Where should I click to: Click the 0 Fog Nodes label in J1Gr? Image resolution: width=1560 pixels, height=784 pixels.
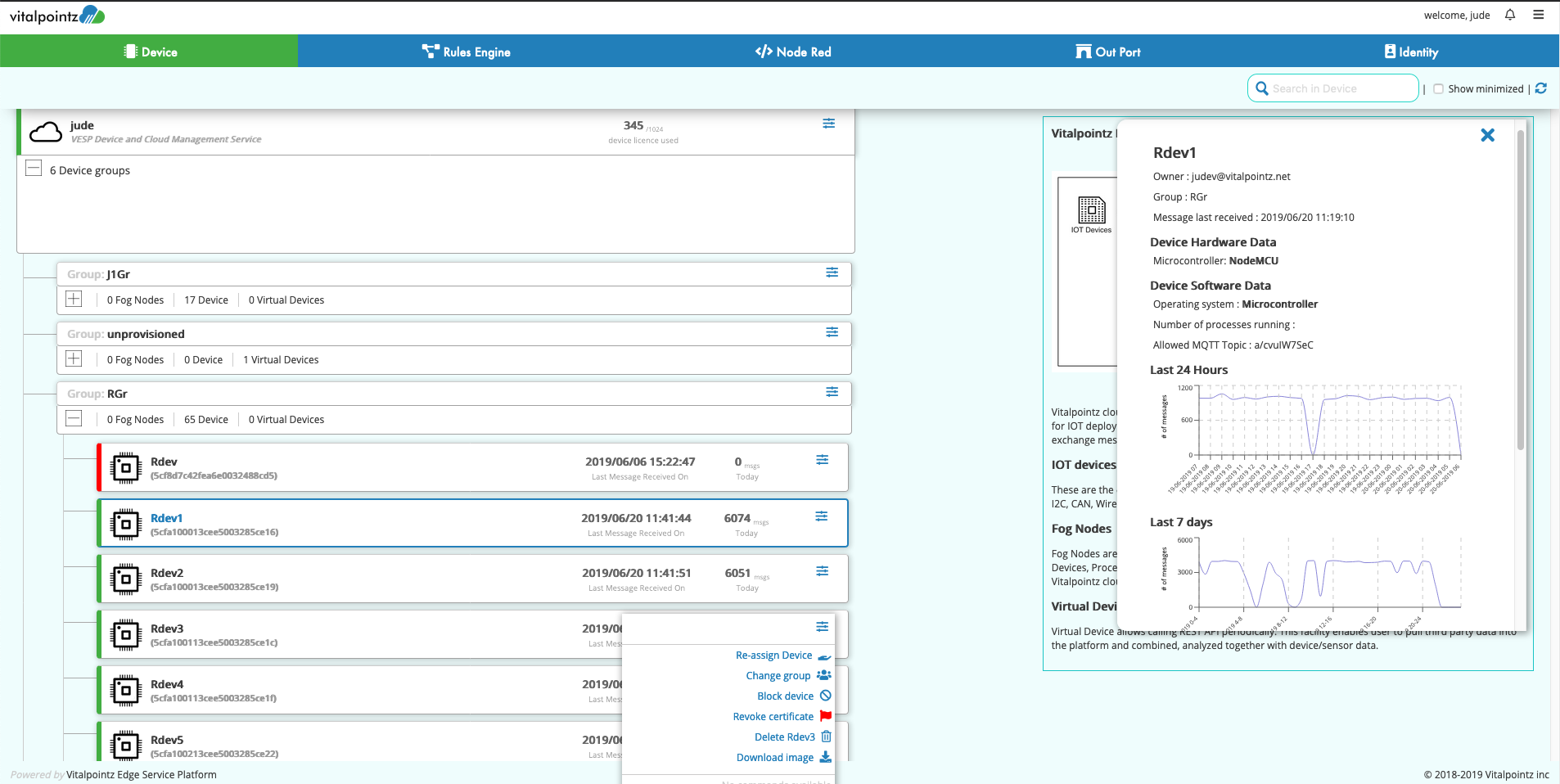pos(135,300)
